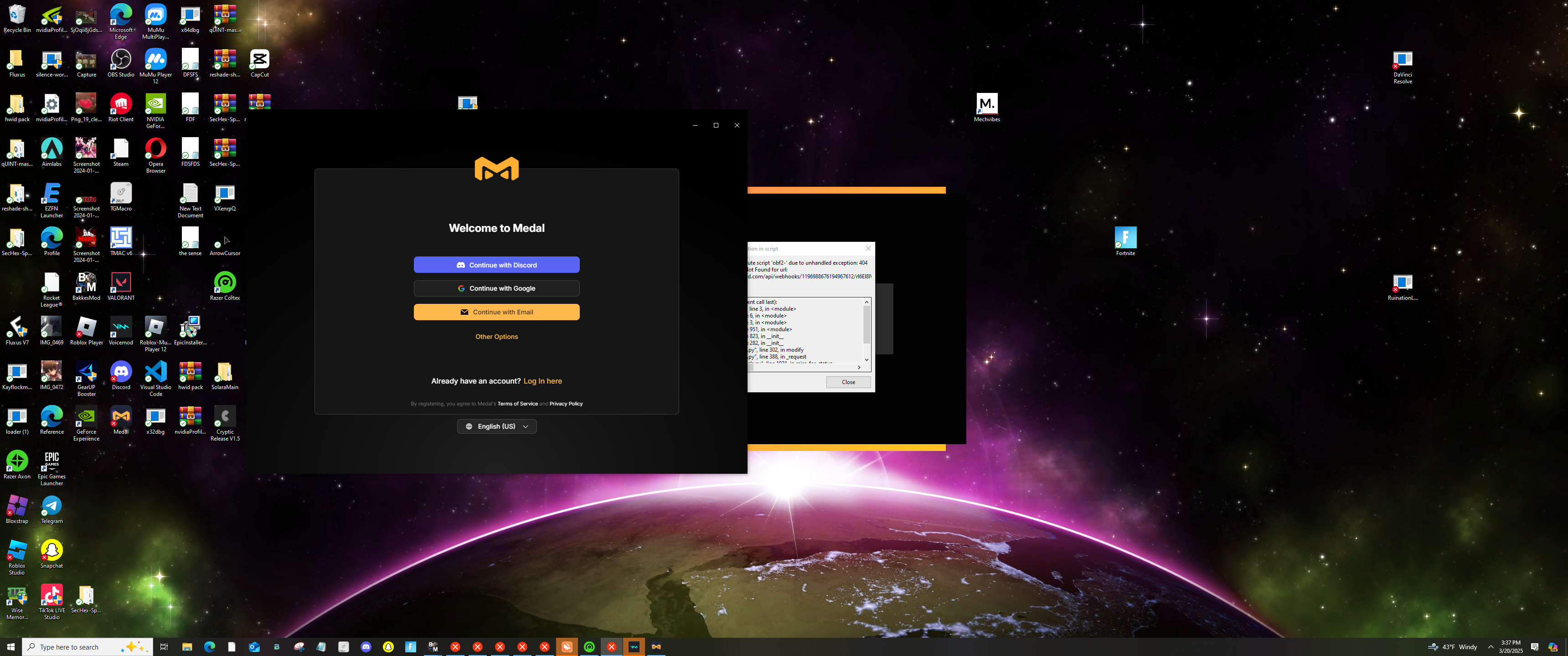Open the VALORANT desktop shortcut
This screenshot has width=1568, height=656.
[x=120, y=283]
